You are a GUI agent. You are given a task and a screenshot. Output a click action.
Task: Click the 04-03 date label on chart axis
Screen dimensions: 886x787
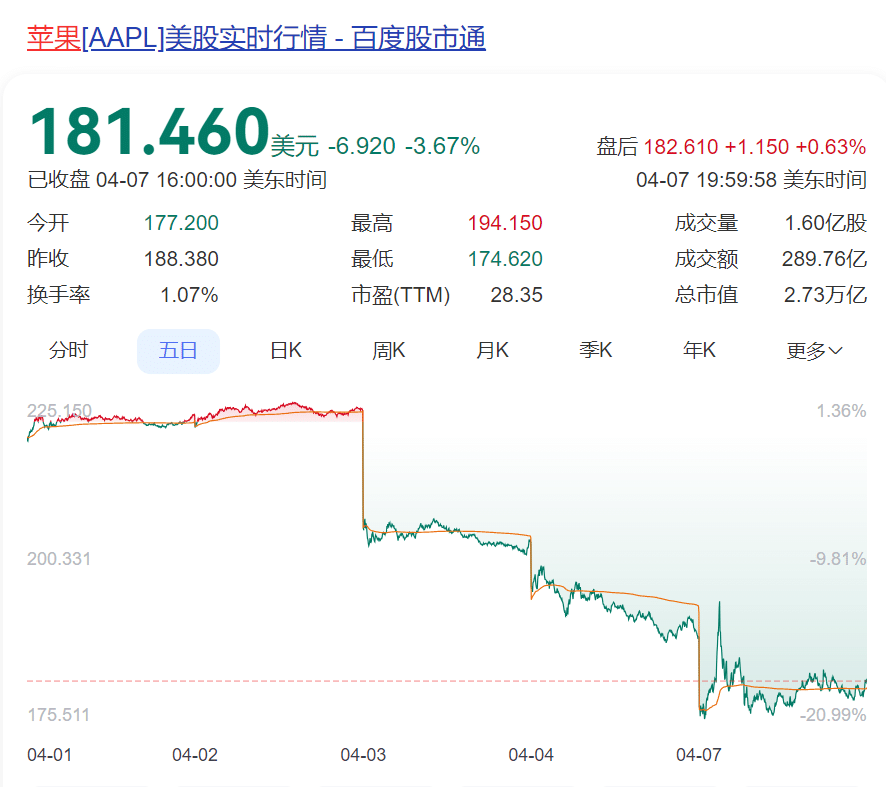coord(363,754)
